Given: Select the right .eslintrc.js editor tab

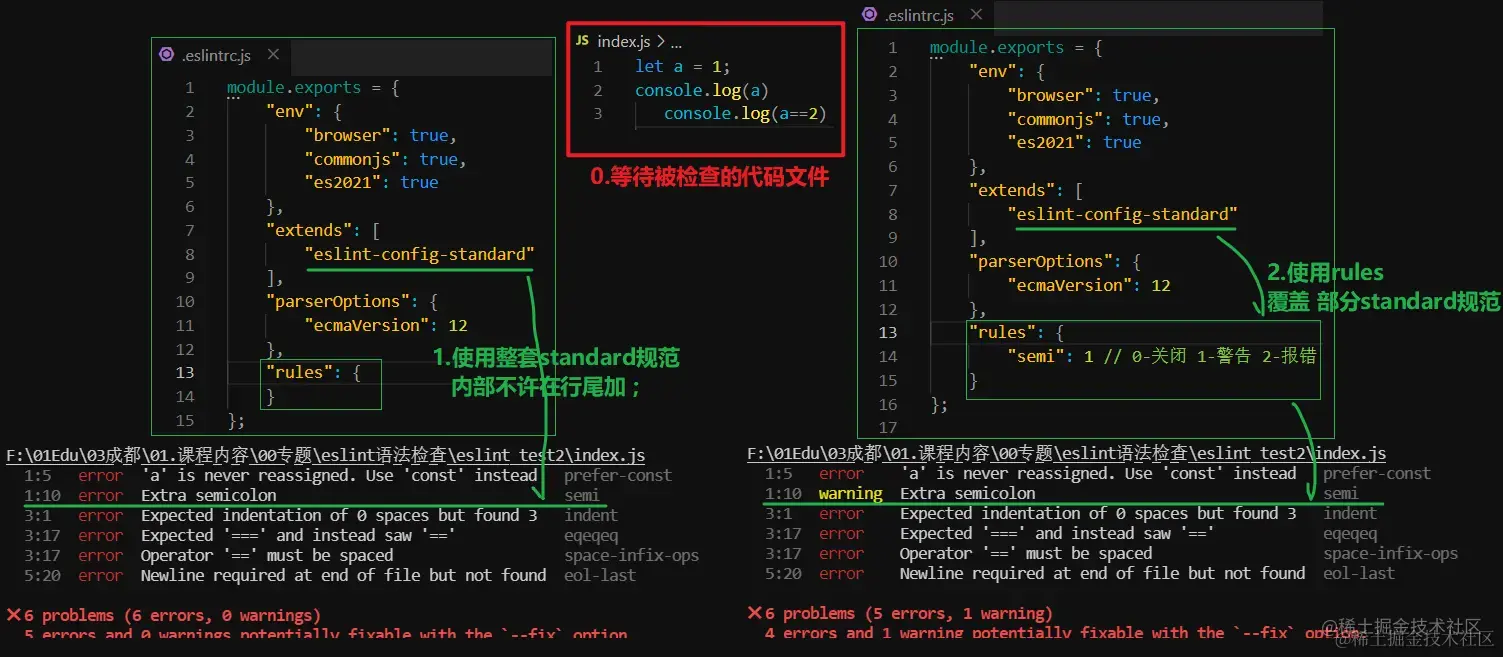Looking at the screenshot, I should click(925, 15).
